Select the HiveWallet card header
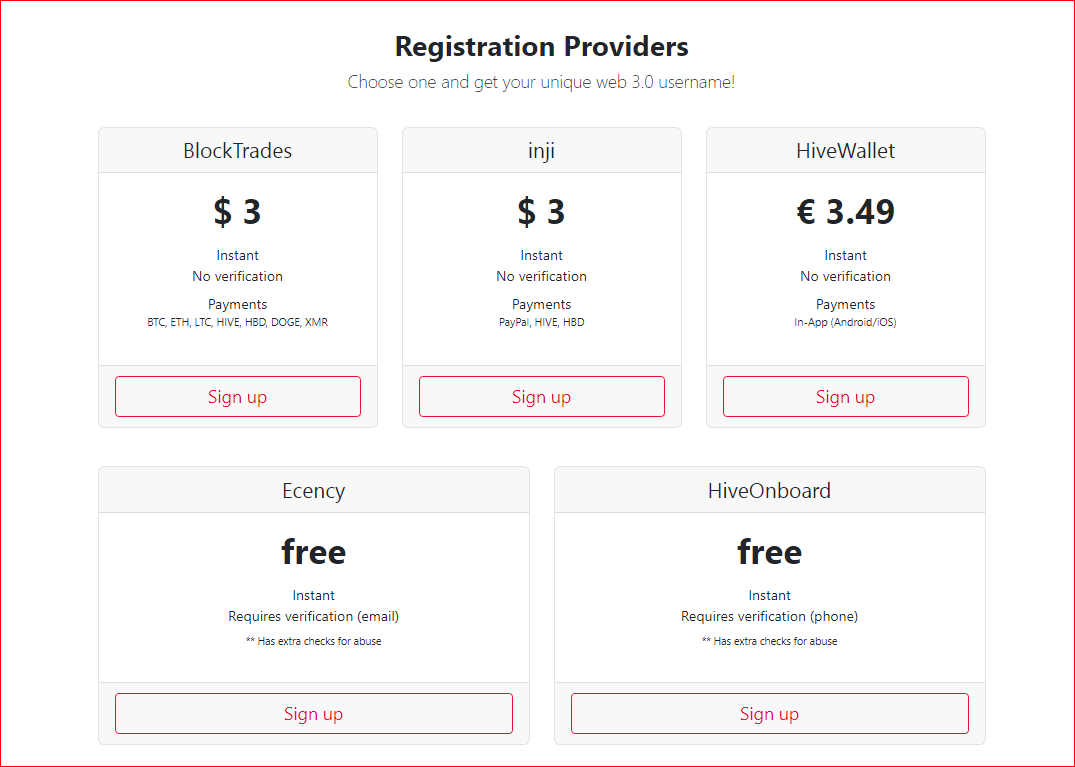This screenshot has width=1075, height=767. tap(845, 151)
